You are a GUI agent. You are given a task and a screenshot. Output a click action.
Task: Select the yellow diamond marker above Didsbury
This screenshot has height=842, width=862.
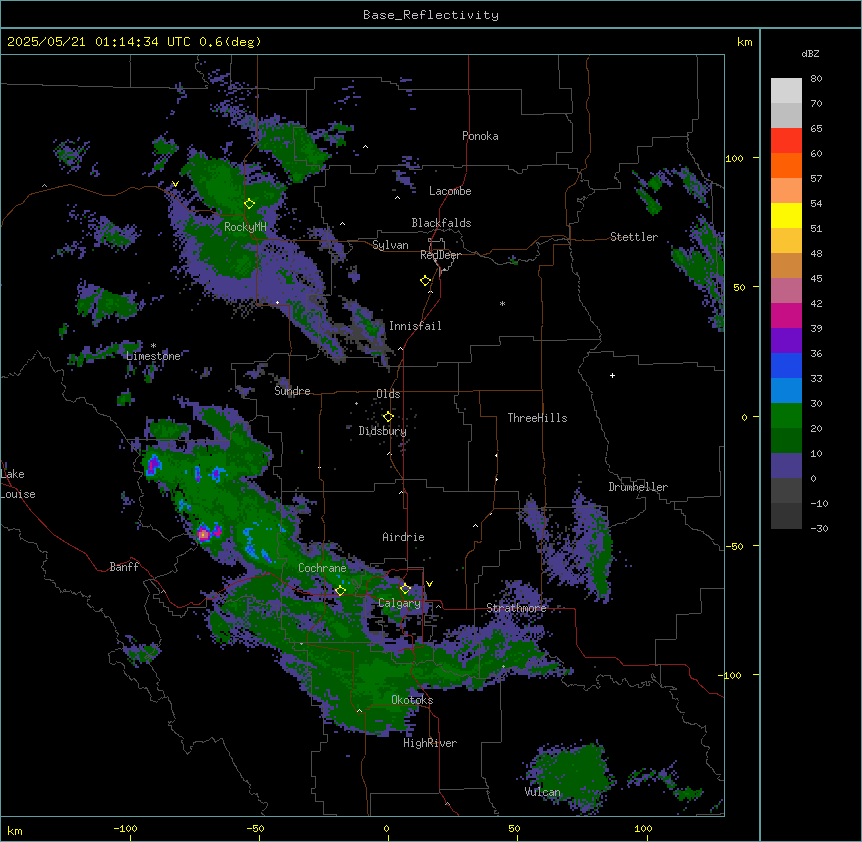388,417
